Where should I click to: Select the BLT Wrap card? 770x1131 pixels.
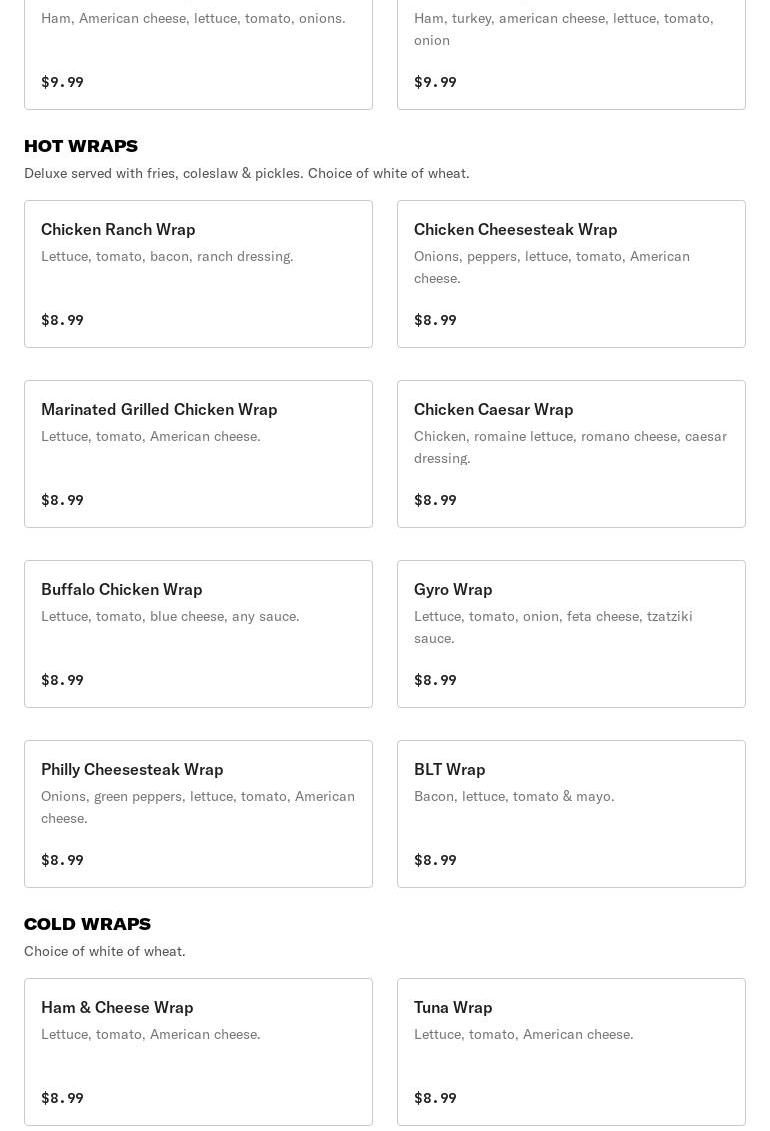(x=571, y=813)
